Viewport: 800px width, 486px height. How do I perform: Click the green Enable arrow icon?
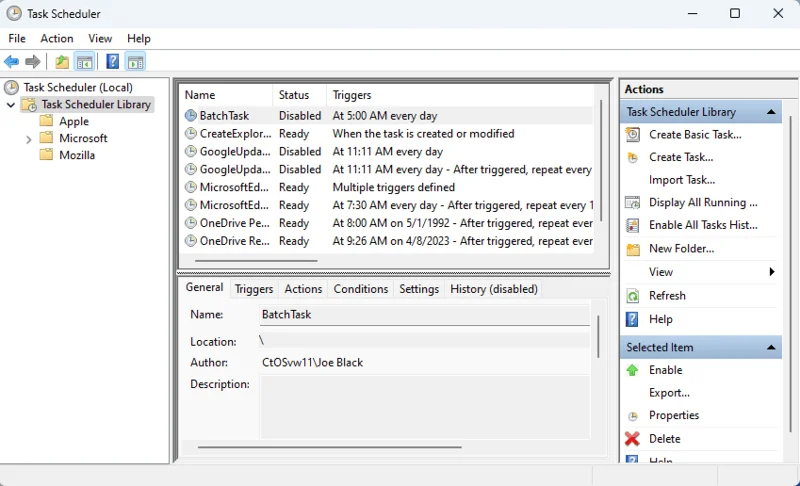coord(632,370)
